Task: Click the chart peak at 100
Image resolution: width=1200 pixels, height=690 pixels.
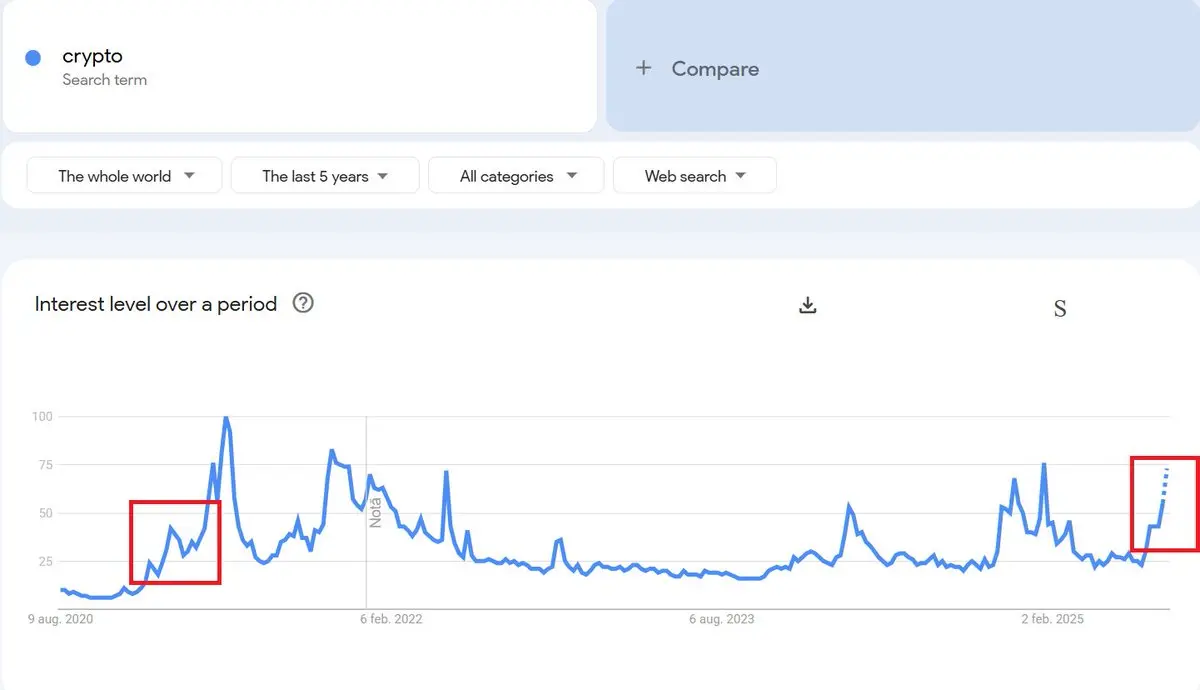Action: tap(226, 418)
